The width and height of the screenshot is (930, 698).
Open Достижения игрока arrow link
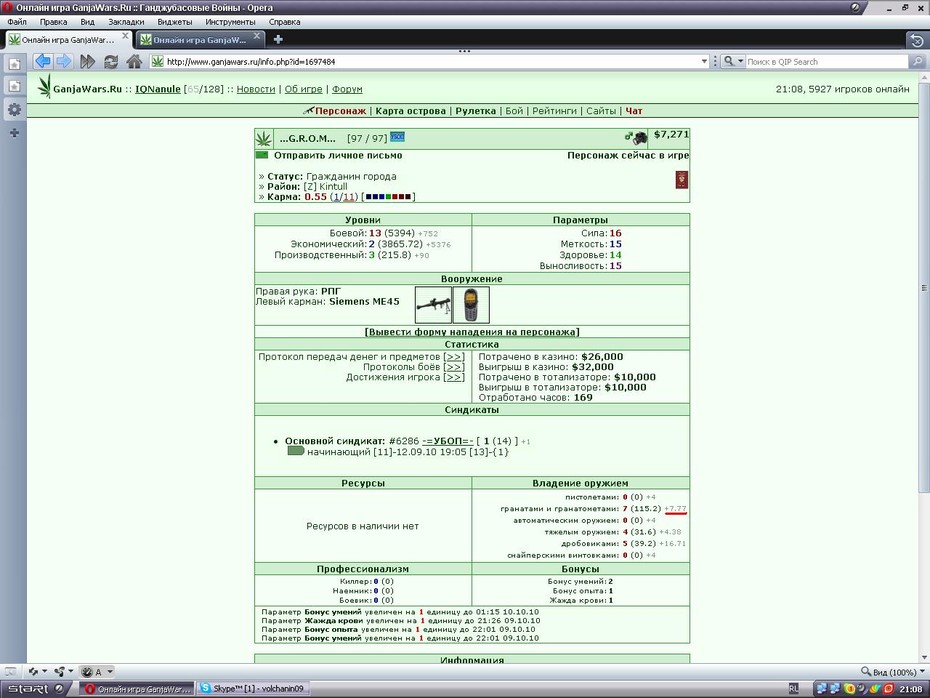click(454, 377)
